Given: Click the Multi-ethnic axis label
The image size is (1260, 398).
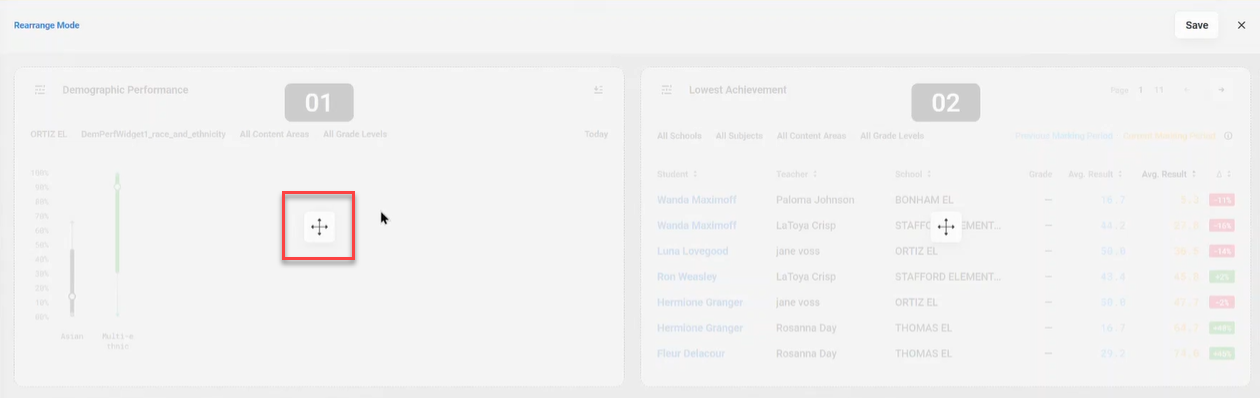Looking at the screenshot, I should pyautogui.click(x=117, y=341).
